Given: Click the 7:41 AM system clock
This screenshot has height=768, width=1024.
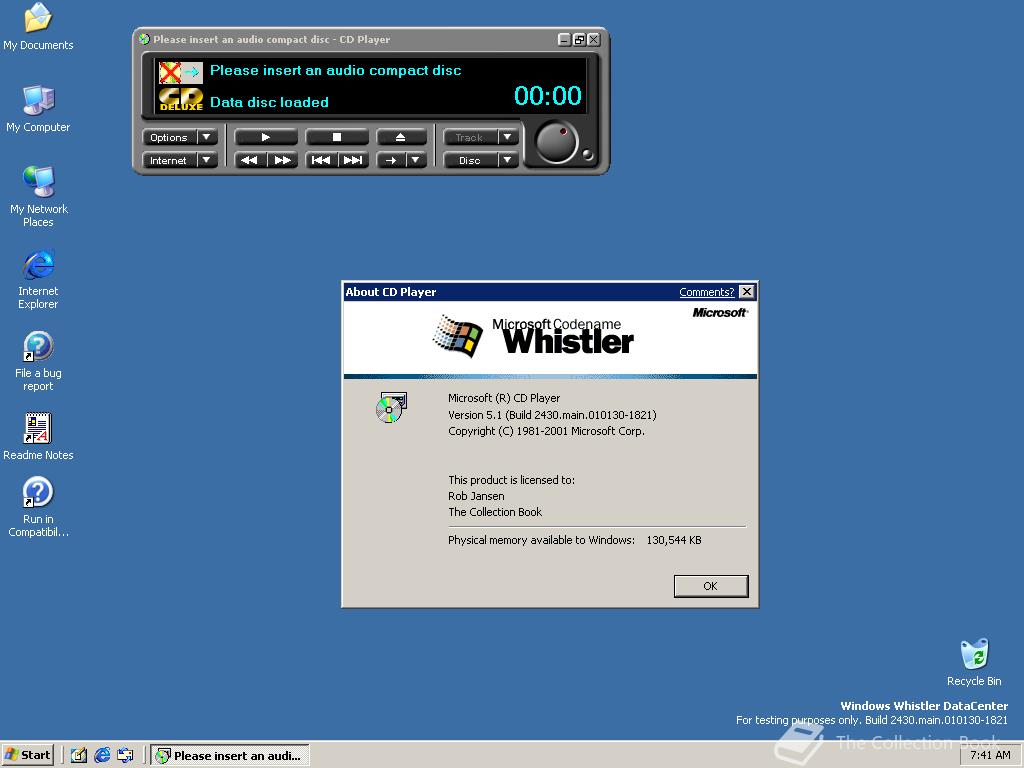Looking at the screenshot, I should (x=990, y=755).
